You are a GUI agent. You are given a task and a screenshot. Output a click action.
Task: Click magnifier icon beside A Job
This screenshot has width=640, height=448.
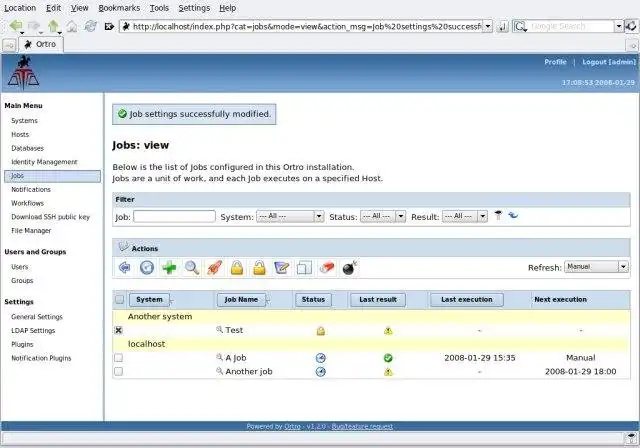click(219, 357)
